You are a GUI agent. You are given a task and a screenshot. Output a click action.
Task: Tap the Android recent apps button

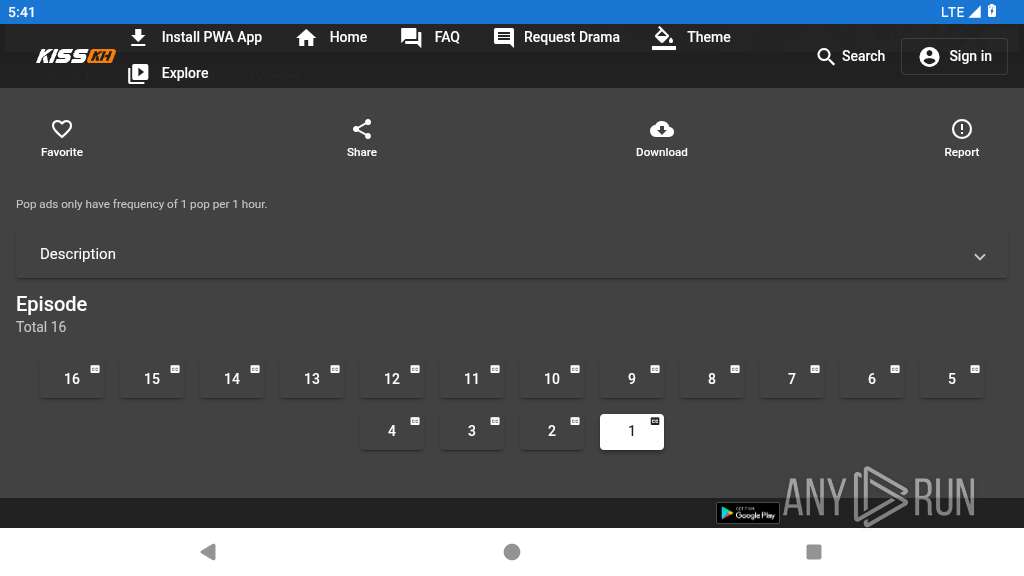point(814,552)
